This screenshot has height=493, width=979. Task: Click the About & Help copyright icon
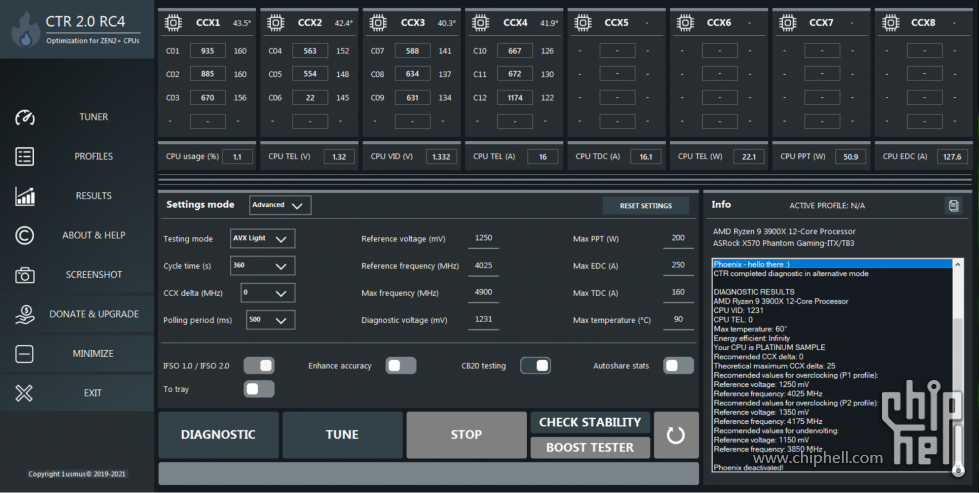[24, 235]
